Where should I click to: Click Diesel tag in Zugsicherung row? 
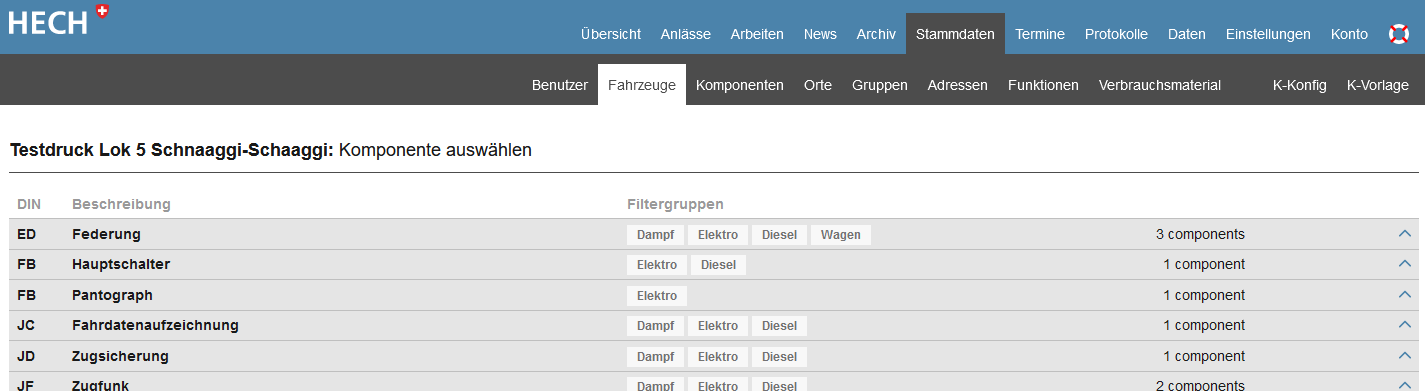(x=779, y=357)
